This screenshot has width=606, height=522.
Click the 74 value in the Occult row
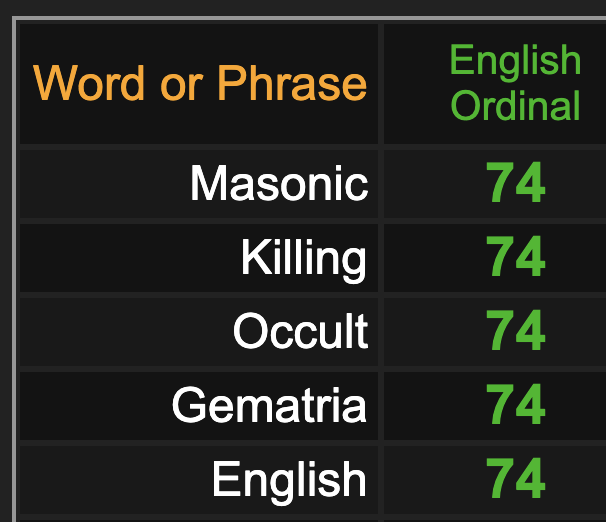[515, 330]
